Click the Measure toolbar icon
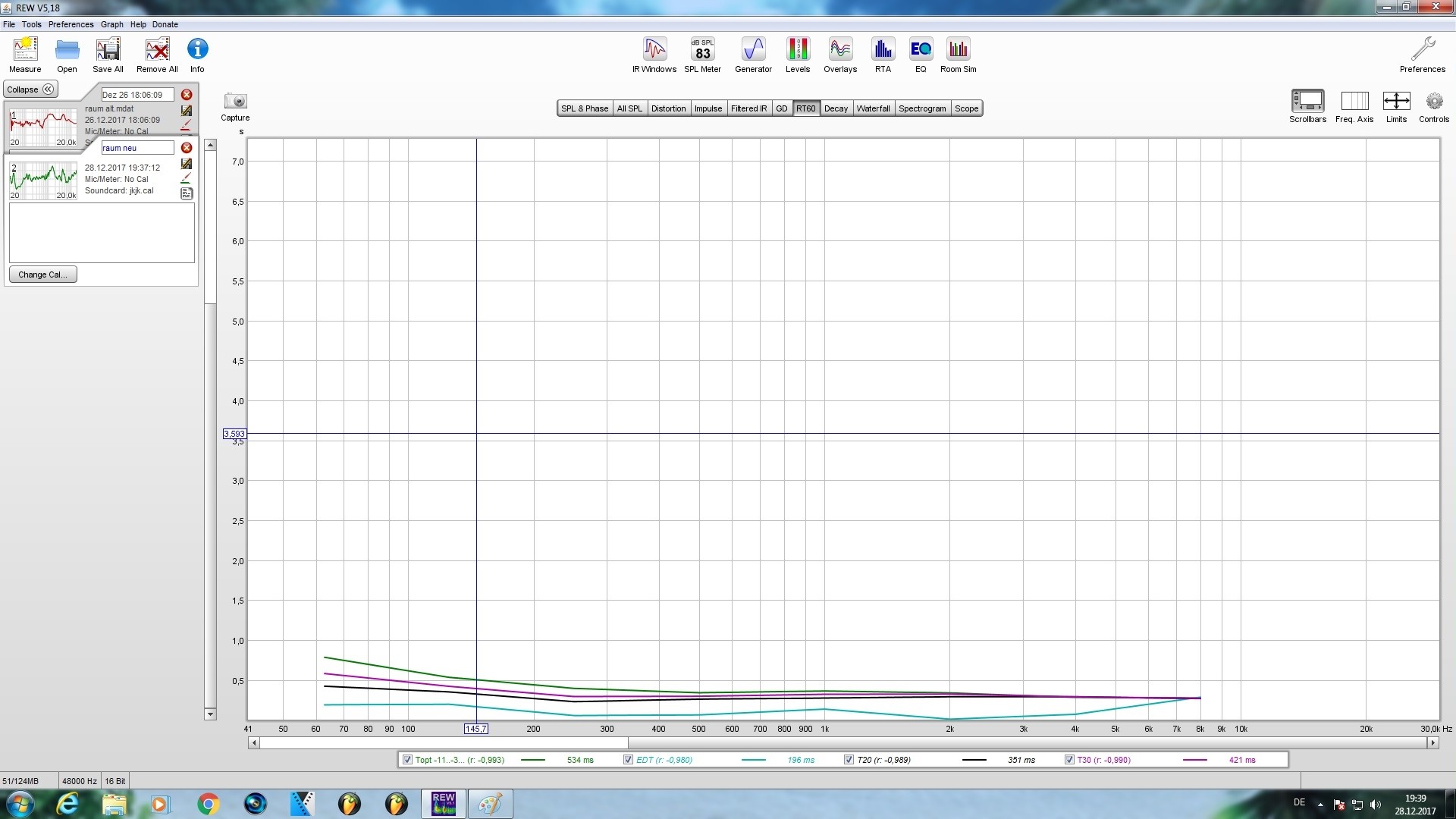Image resolution: width=1456 pixels, height=819 pixels. [x=25, y=55]
